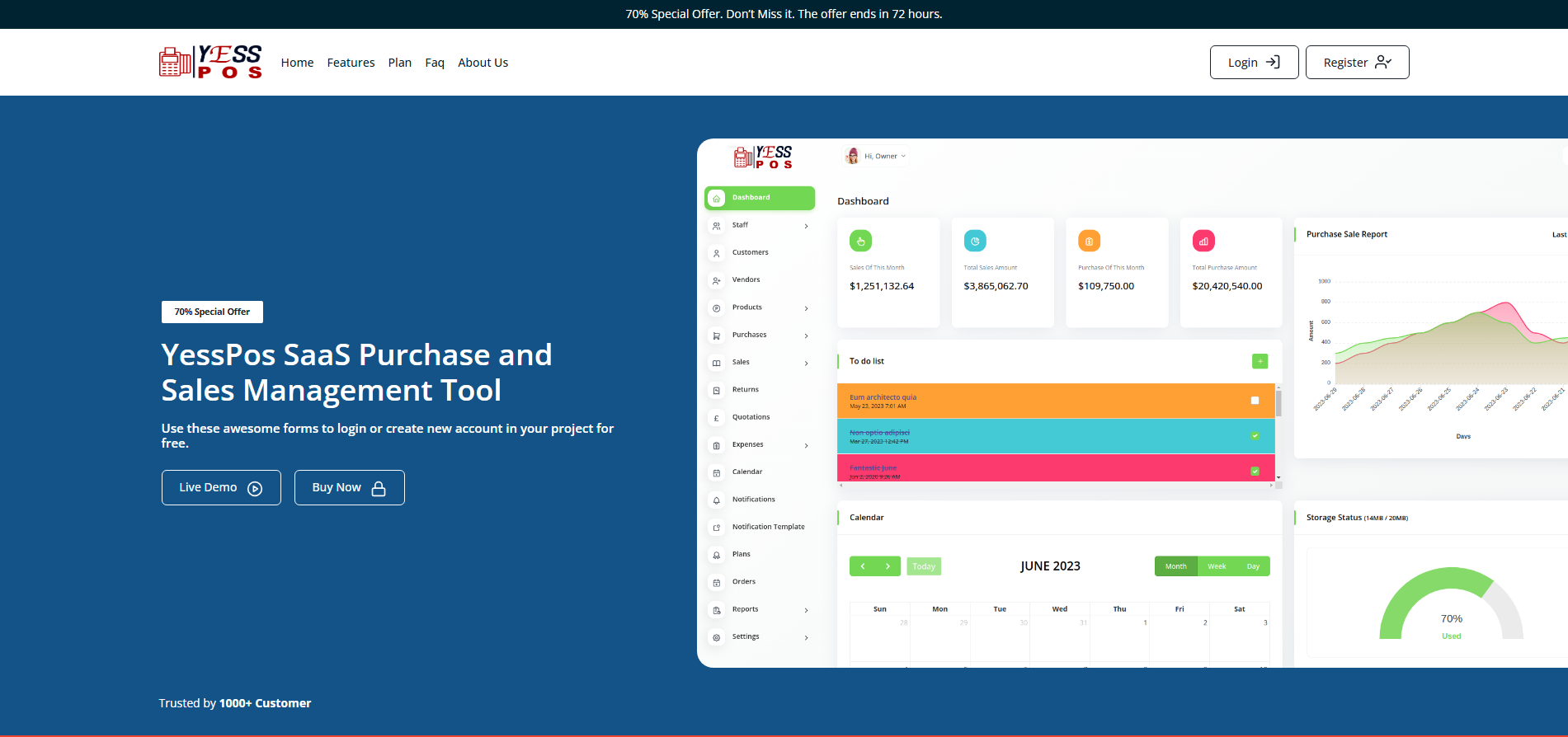The height and width of the screenshot is (737, 1568).
Task: Open the Features menu item
Action: [351, 63]
